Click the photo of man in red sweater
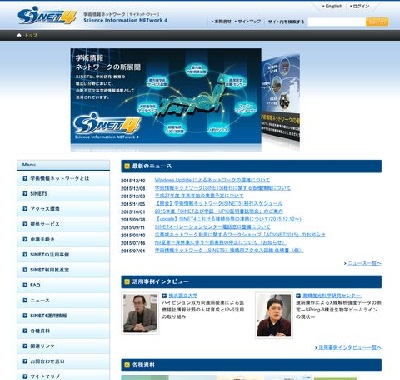 [x=274, y=315]
